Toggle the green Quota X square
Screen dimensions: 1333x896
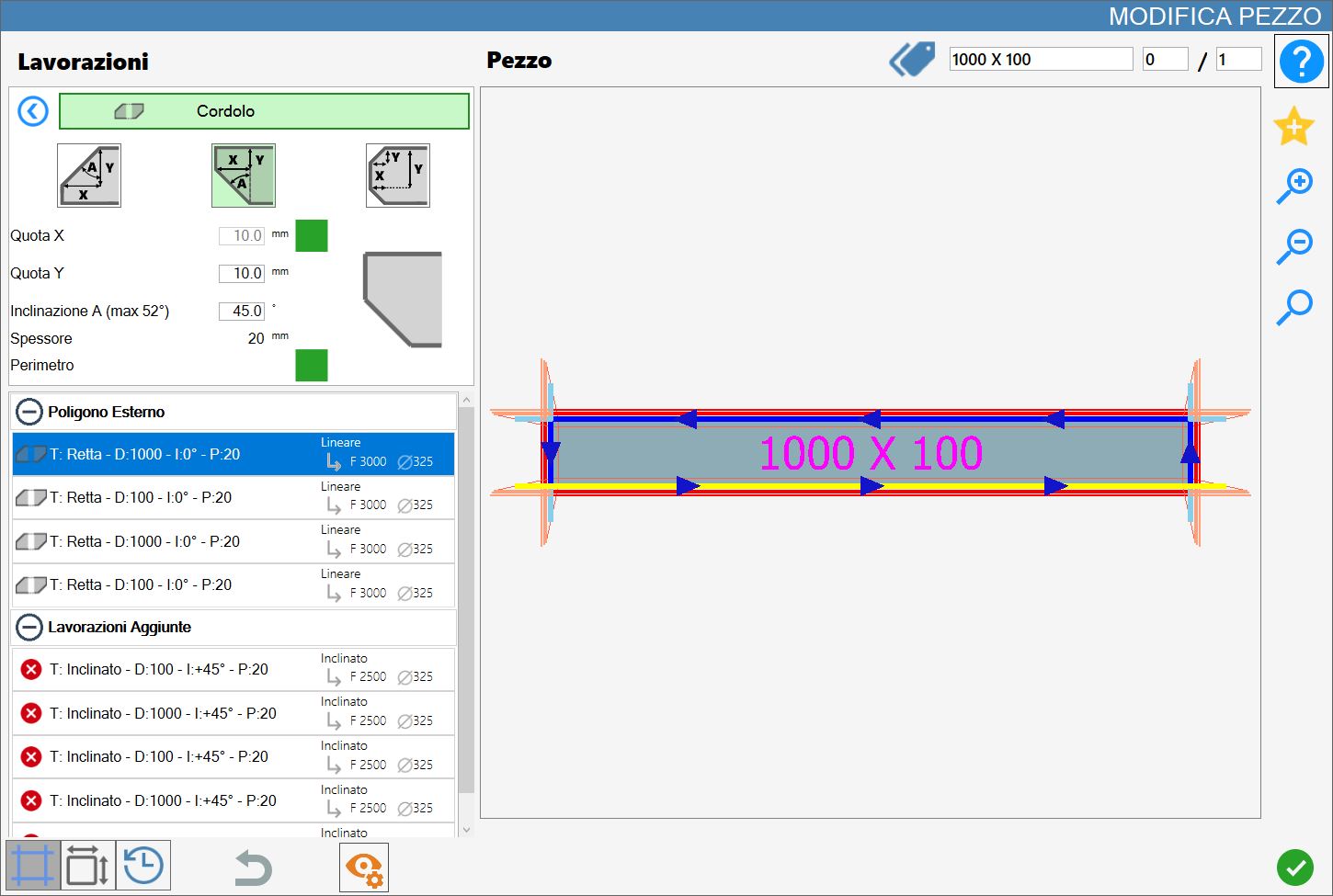coord(312,236)
